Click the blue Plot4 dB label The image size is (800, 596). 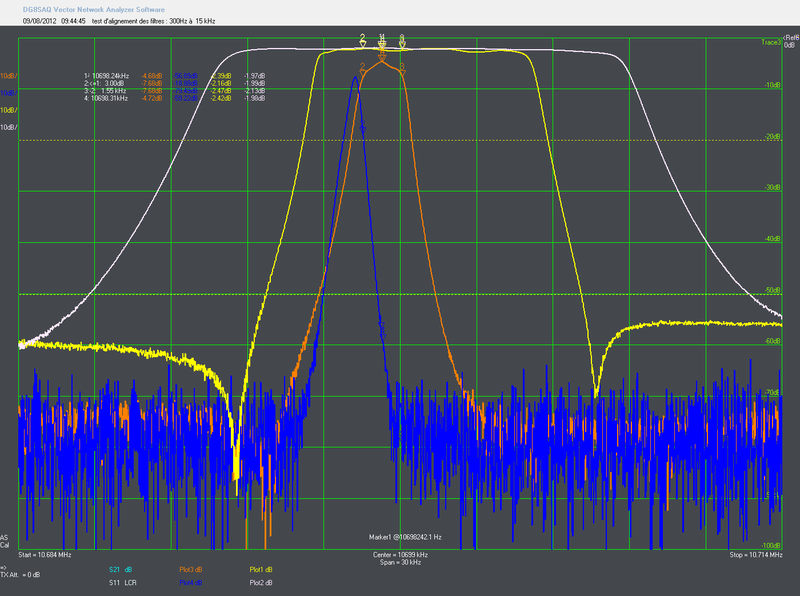point(191,581)
